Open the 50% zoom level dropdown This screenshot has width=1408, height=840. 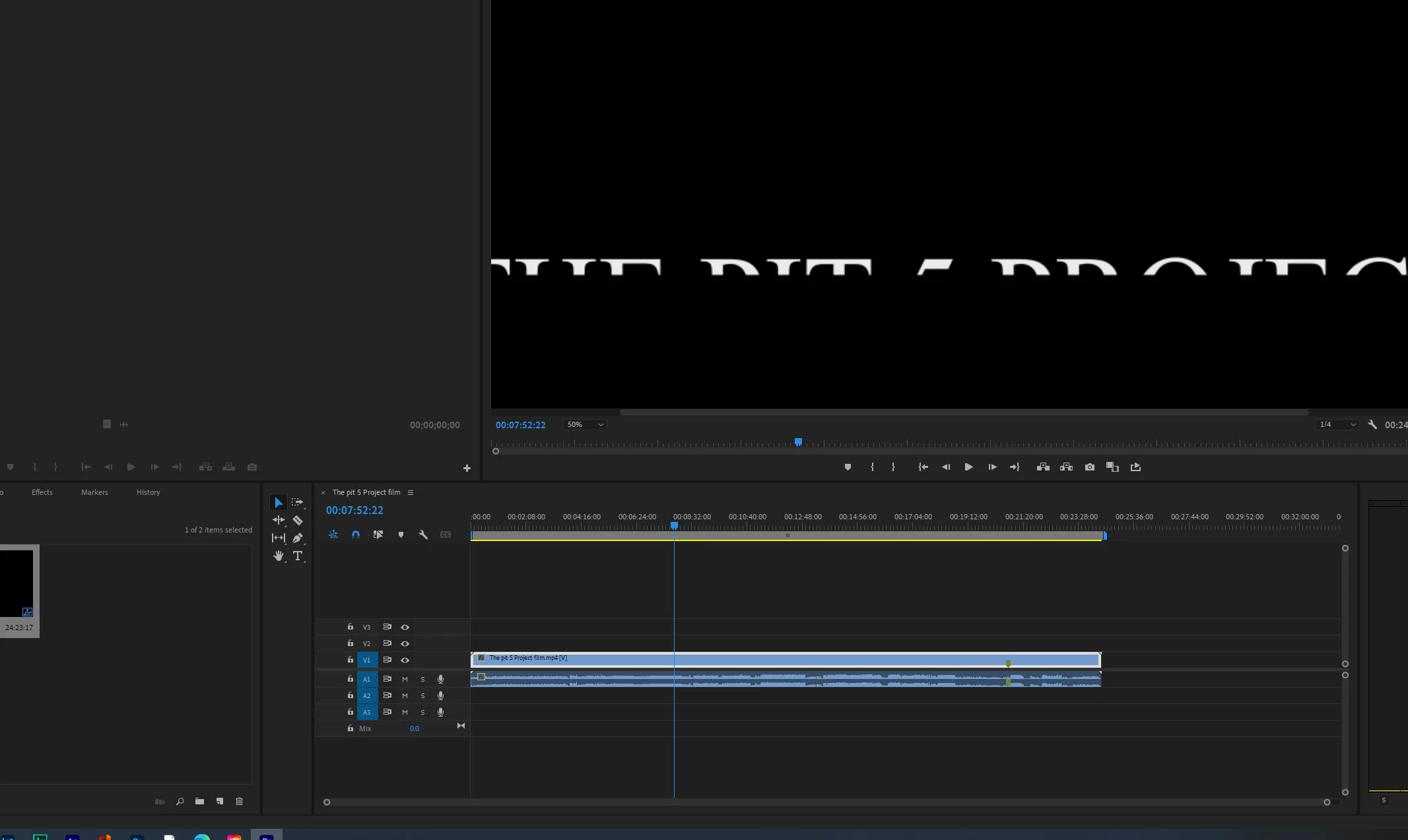click(x=585, y=425)
